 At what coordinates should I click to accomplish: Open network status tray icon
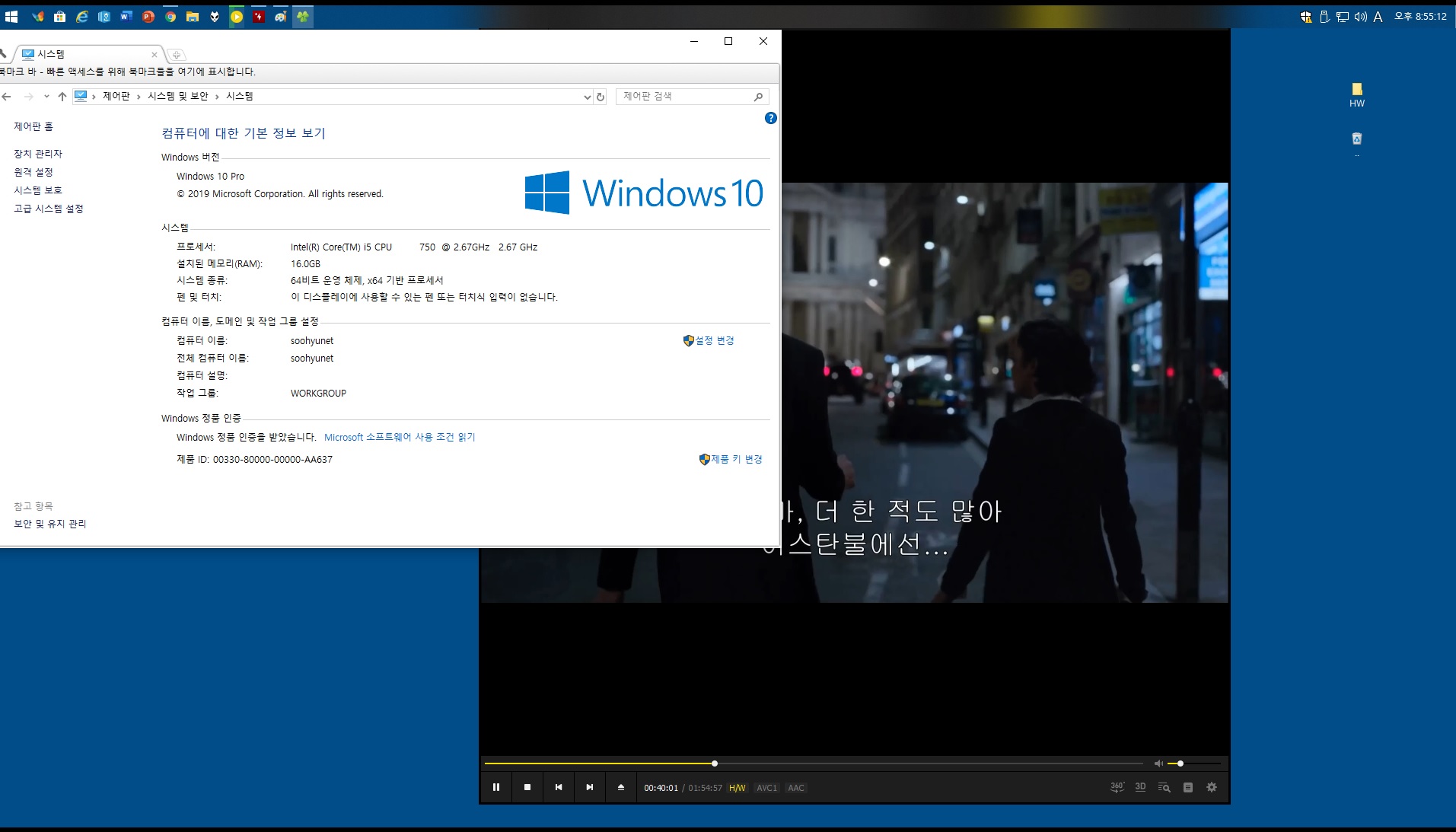click(x=1343, y=17)
